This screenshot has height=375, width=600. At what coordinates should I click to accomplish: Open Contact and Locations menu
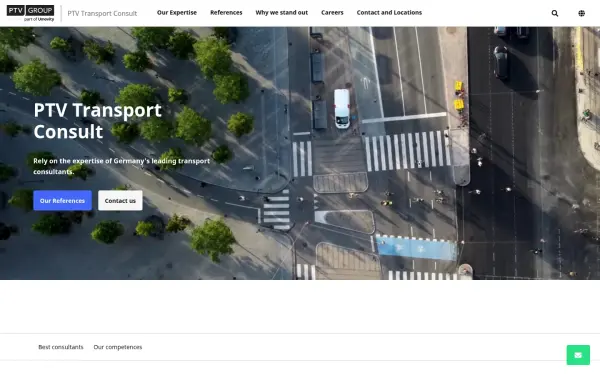[389, 13]
